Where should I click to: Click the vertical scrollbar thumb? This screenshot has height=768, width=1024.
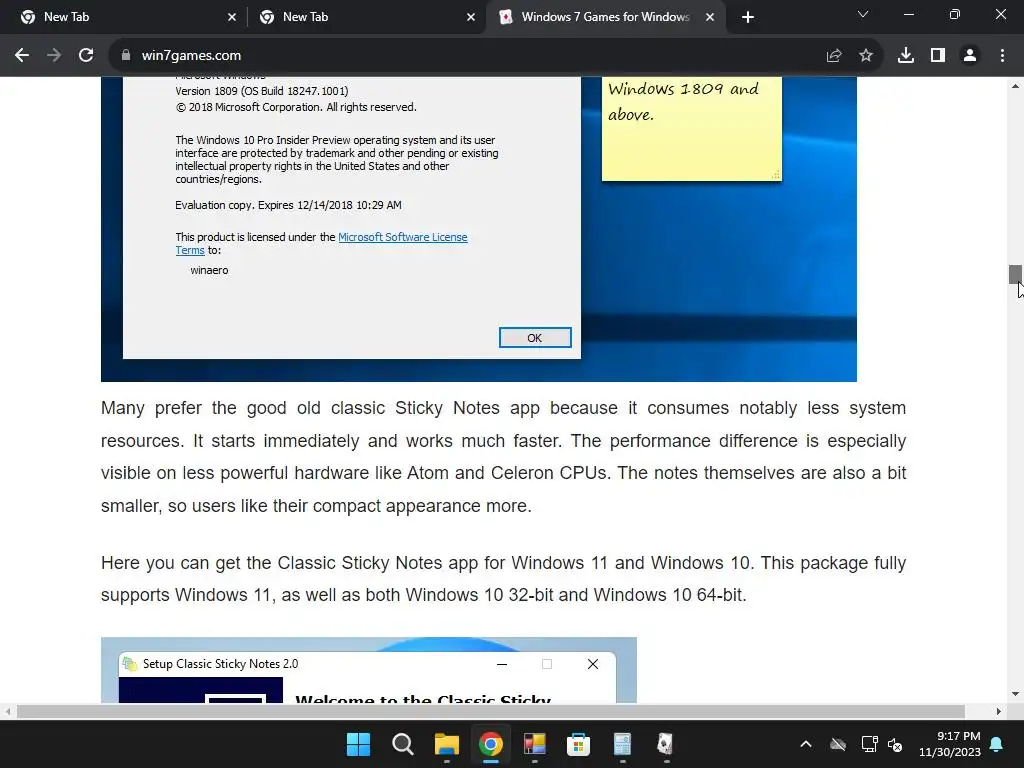click(x=1015, y=274)
